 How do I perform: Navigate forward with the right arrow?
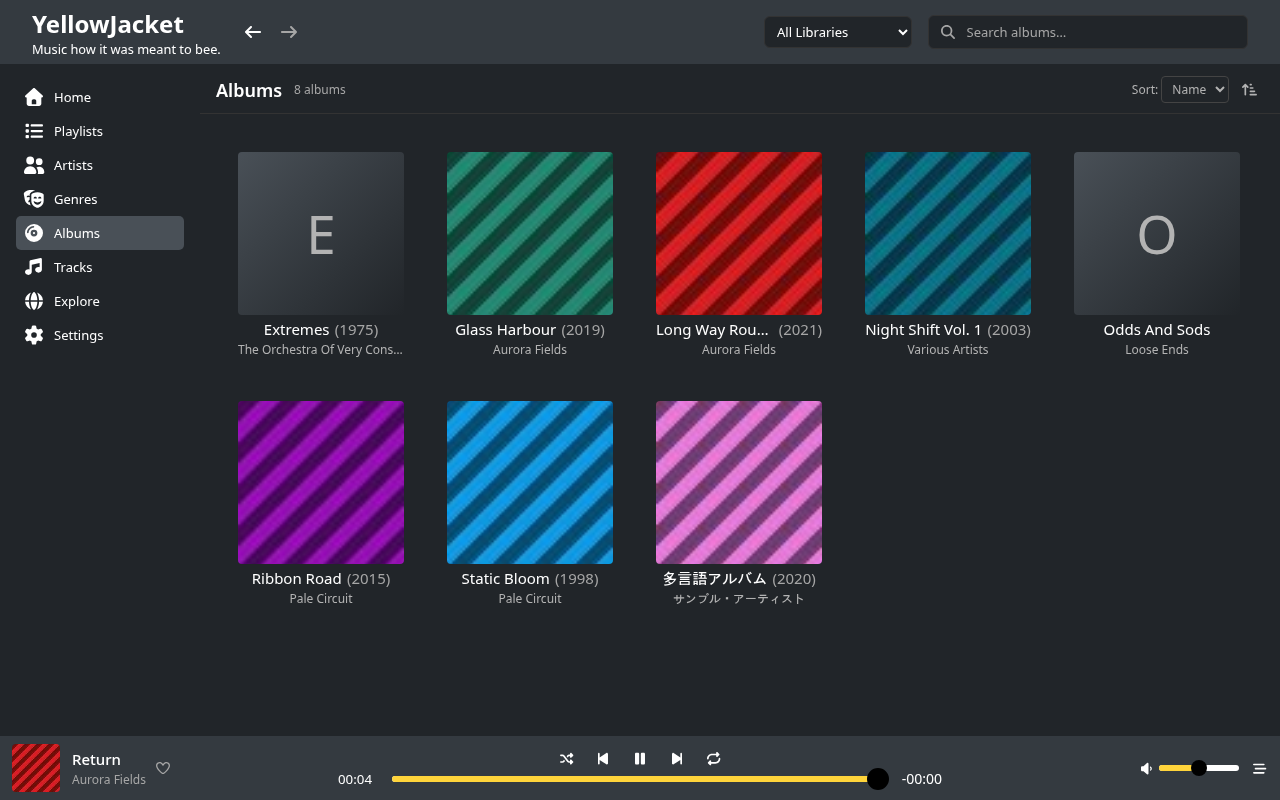click(x=289, y=32)
